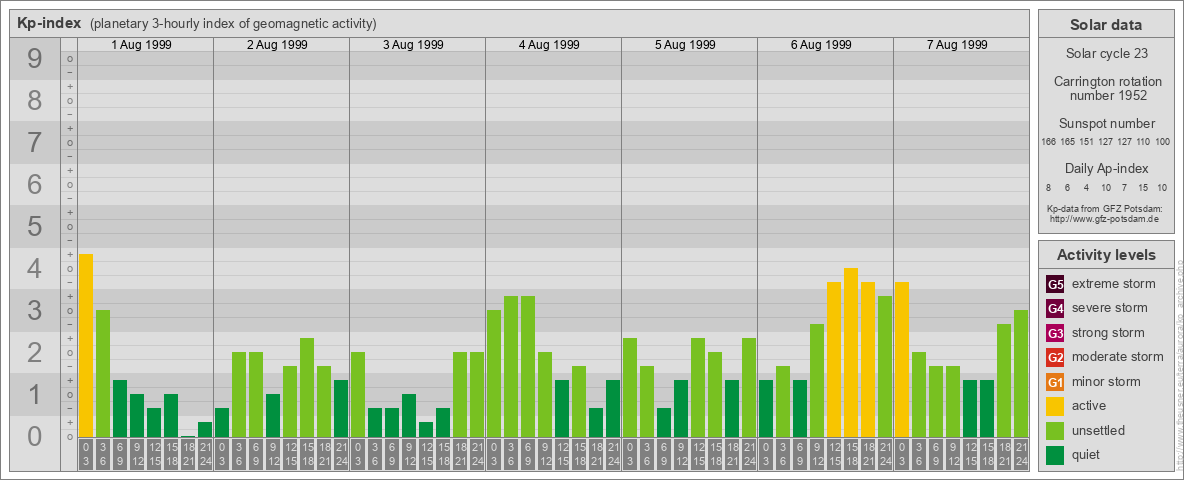
Task: Click the G1 minor storm badge
Action: (1055, 382)
